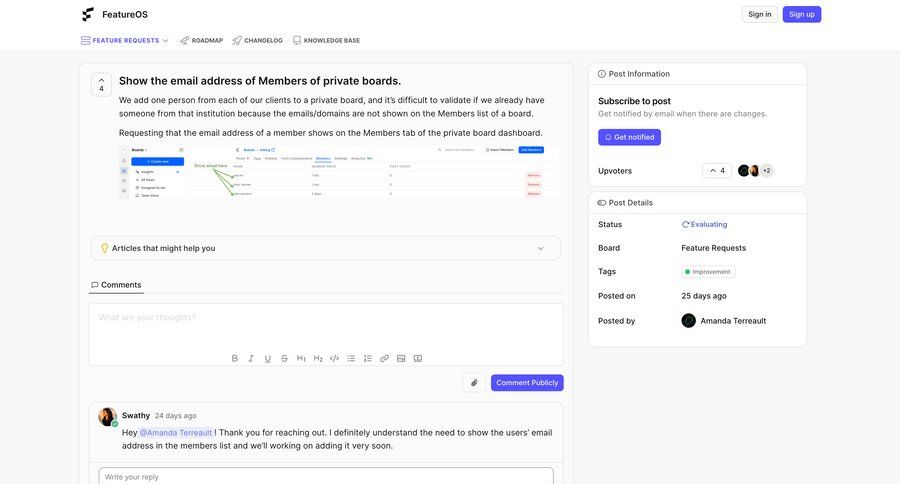Insert Heading 2 in the comment editor
This screenshot has width=900, height=484.
click(318, 358)
